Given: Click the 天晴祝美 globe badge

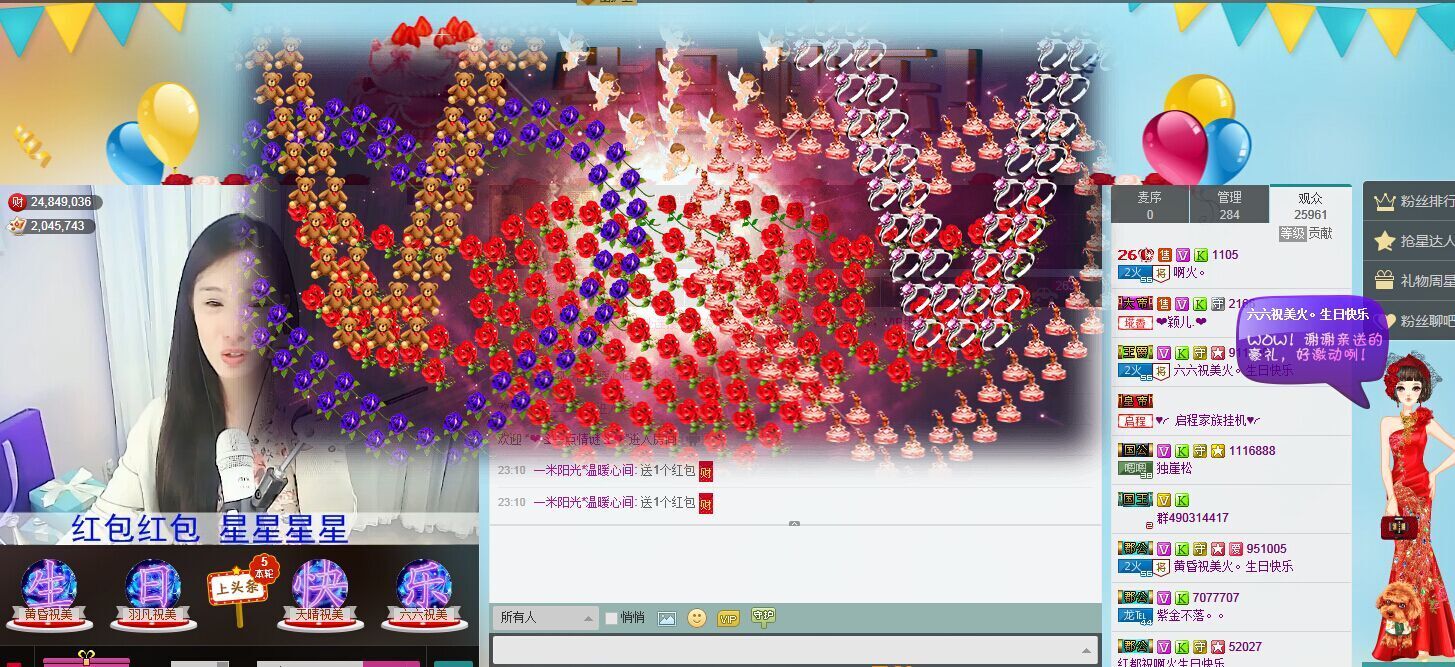Looking at the screenshot, I should point(319,594).
